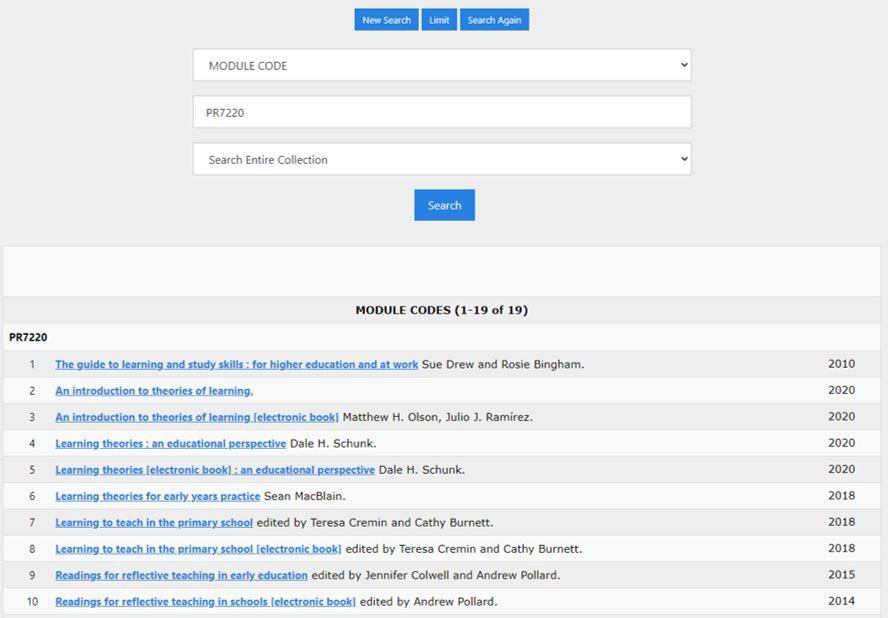Open 'Learning to teach in the primary school'

point(152,522)
